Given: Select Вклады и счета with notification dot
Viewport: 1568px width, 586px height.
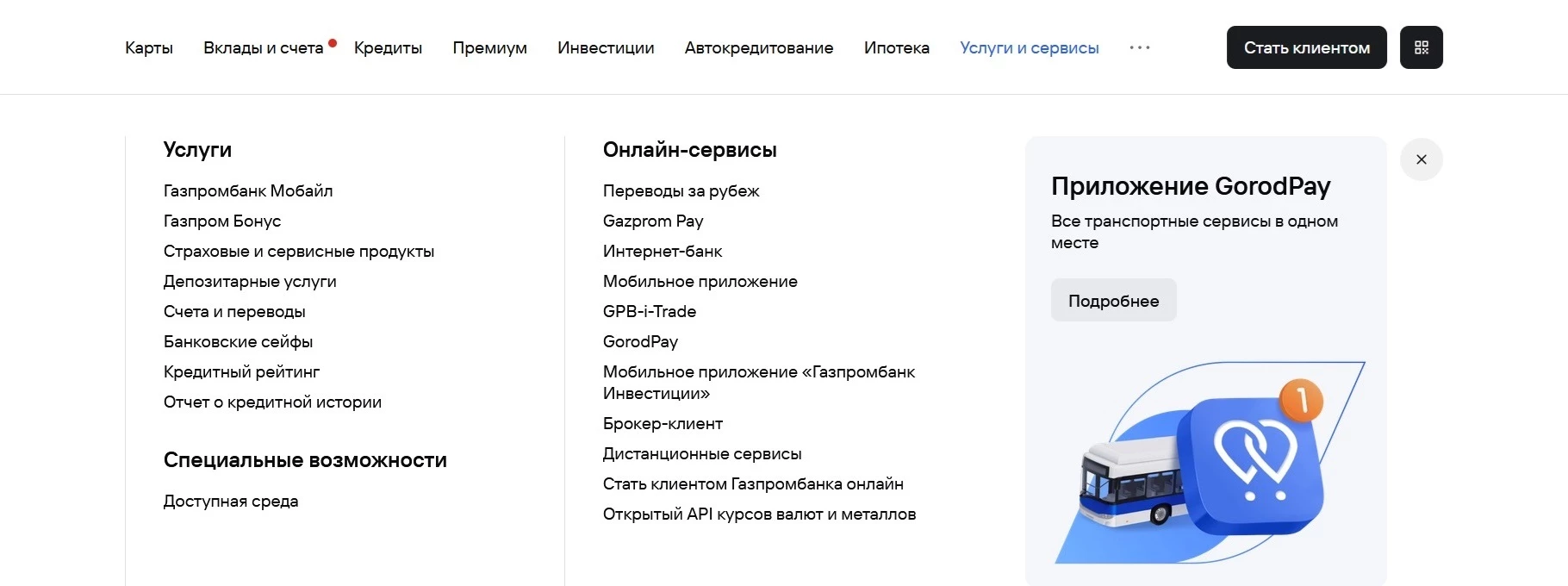Looking at the screenshot, I should coord(263,48).
